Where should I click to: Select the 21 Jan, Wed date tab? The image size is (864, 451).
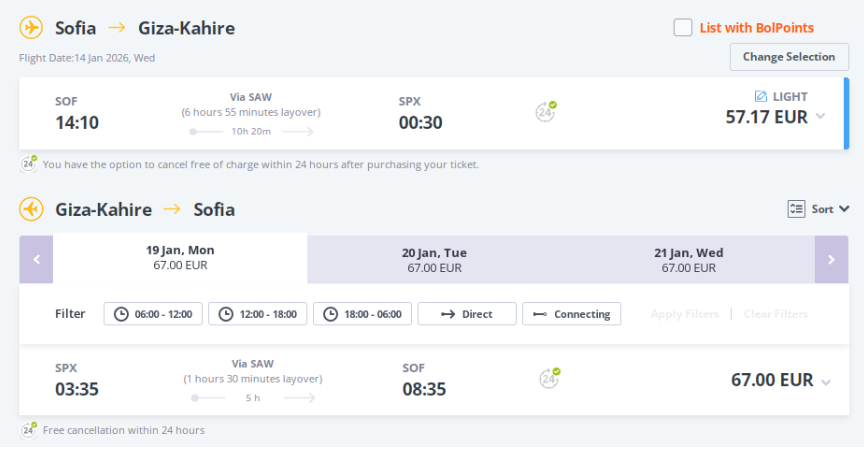point(688,259)
